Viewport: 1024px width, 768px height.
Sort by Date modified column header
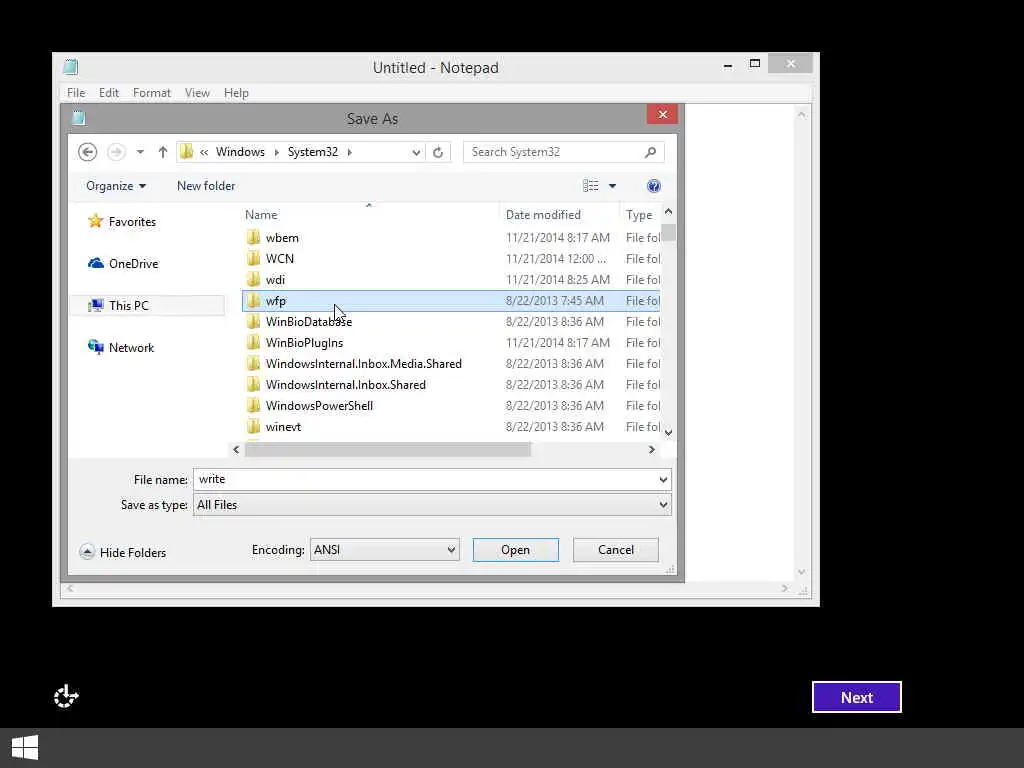coord(543,215)
